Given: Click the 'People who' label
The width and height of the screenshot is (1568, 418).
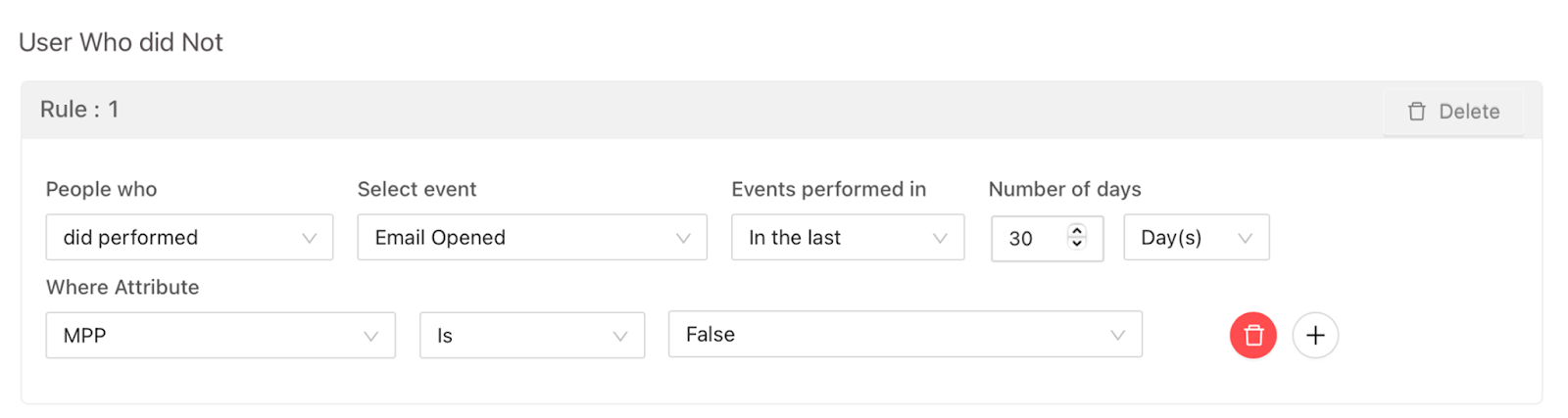Looking at the screenshot, I should (x=101, y=189).
